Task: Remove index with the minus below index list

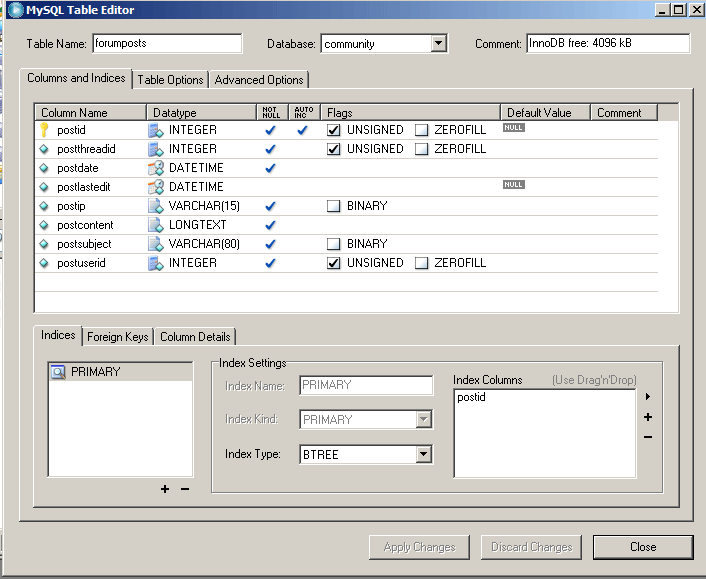Action: click(x=185, y=489)
